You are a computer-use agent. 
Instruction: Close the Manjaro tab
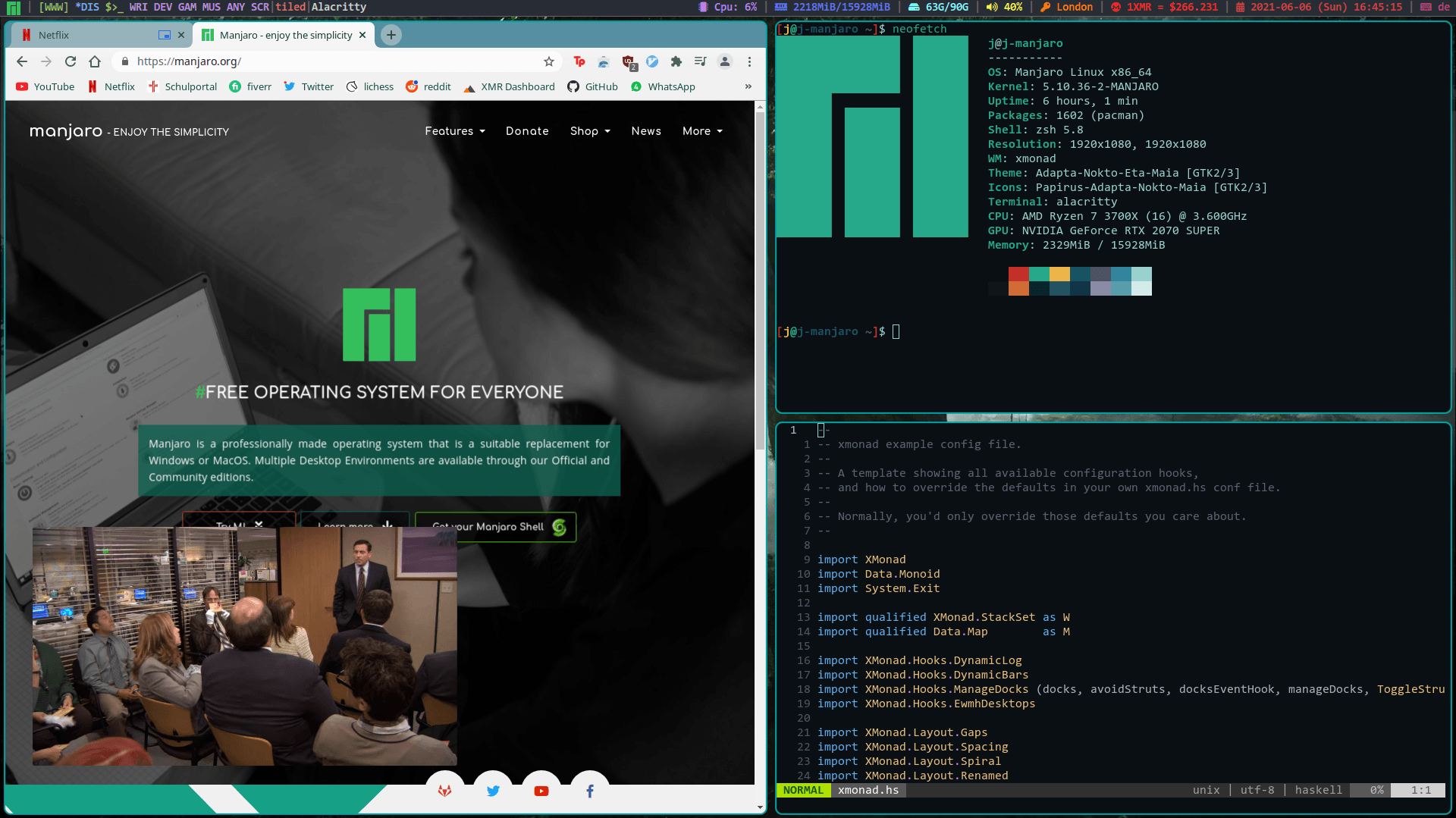click(x=362, y=35)
